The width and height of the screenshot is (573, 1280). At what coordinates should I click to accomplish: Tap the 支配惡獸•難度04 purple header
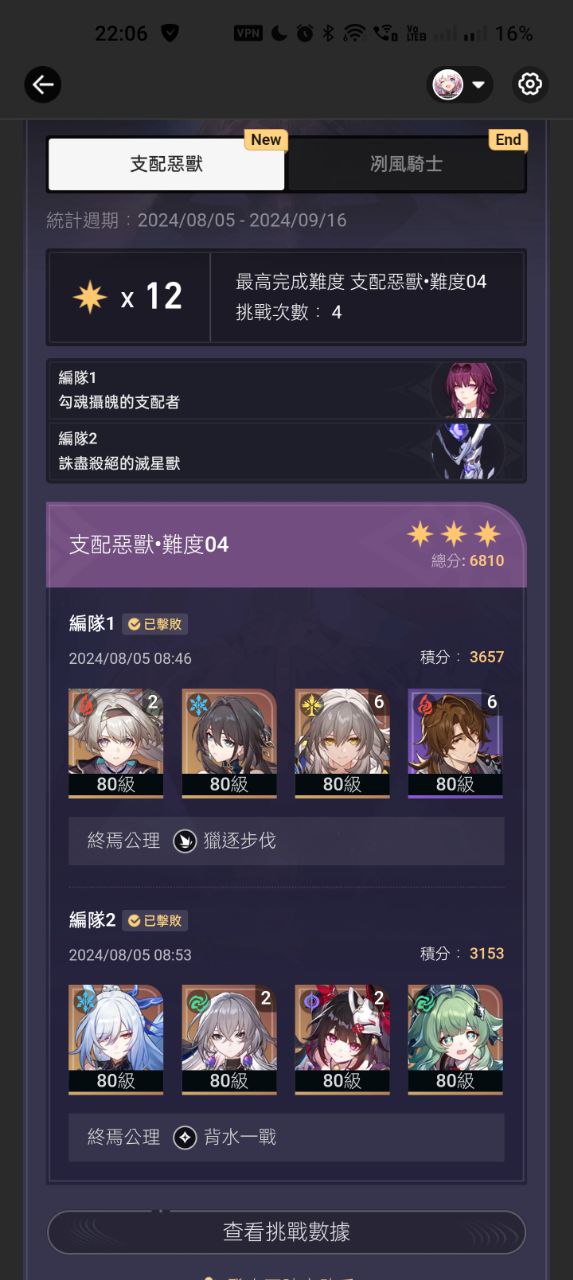[286, 545]
